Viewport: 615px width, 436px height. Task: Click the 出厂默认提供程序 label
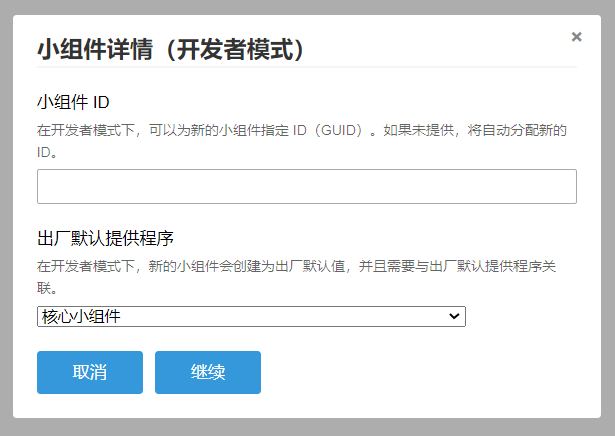[x=105, y=239]
